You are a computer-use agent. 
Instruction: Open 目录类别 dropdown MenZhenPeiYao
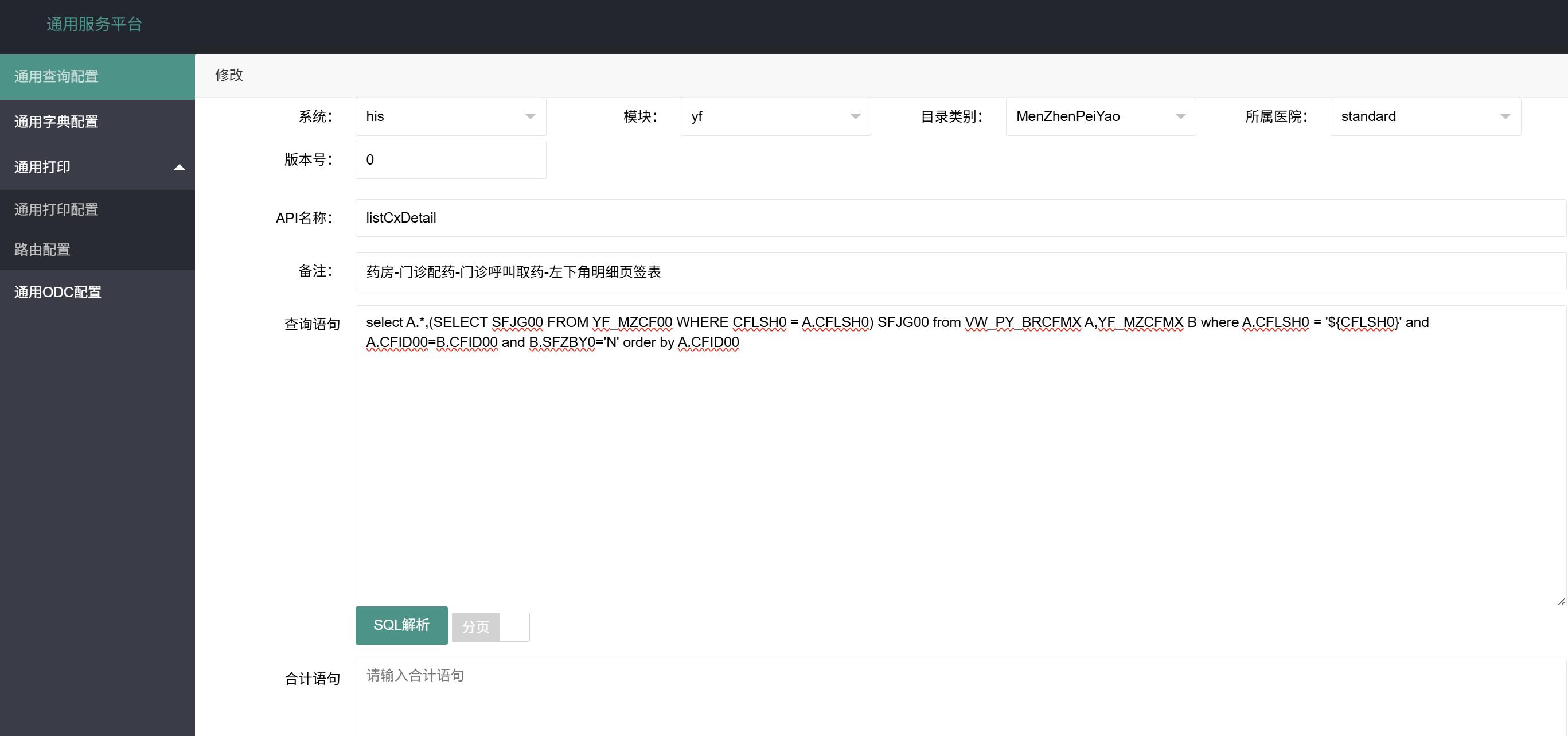coord(1100,116)
